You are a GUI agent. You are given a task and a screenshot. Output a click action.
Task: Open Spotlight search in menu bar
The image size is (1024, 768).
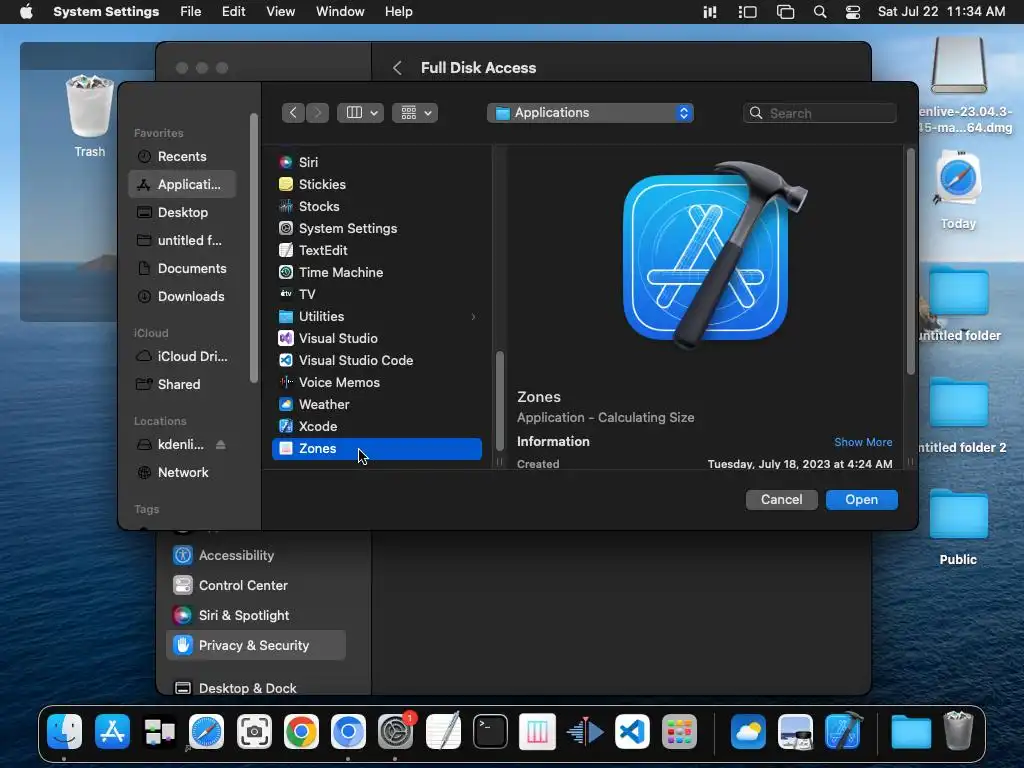click(820, 12)
